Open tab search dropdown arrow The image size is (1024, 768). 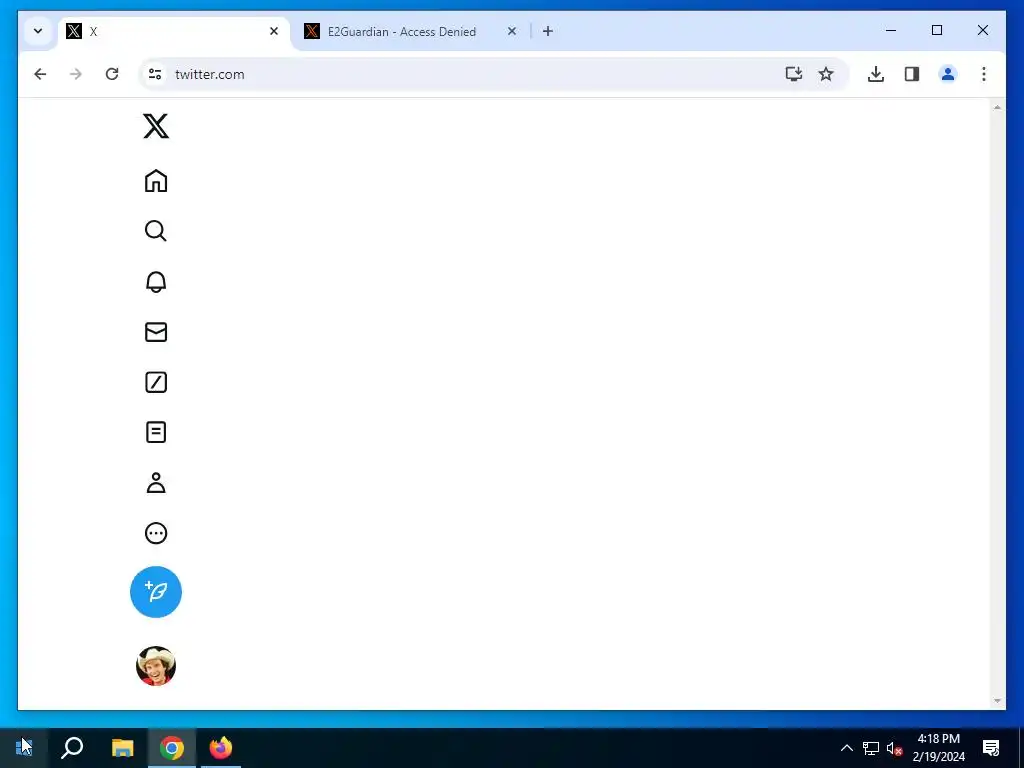38,31
